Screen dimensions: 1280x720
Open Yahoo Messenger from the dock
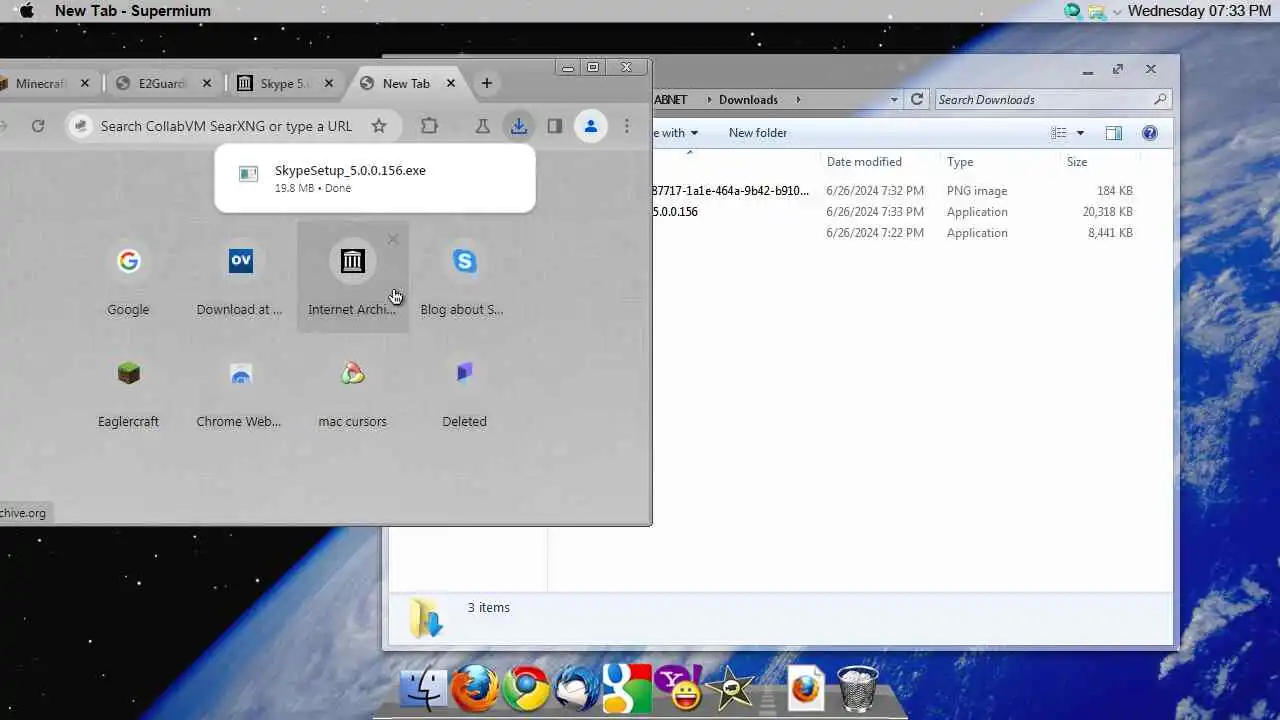click(x=678, y=687)
